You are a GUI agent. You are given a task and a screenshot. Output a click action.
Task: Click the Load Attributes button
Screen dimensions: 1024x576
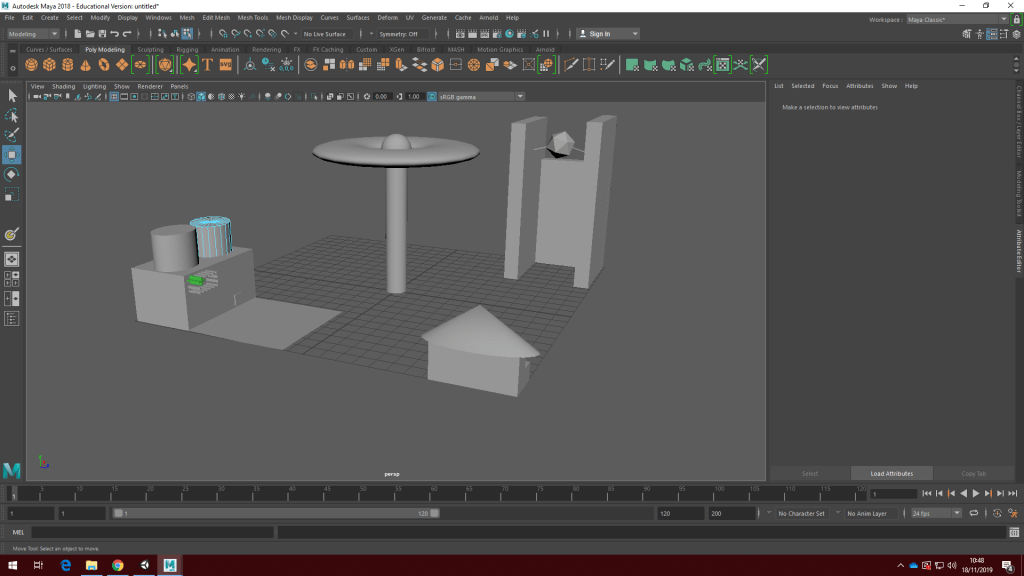891,473
